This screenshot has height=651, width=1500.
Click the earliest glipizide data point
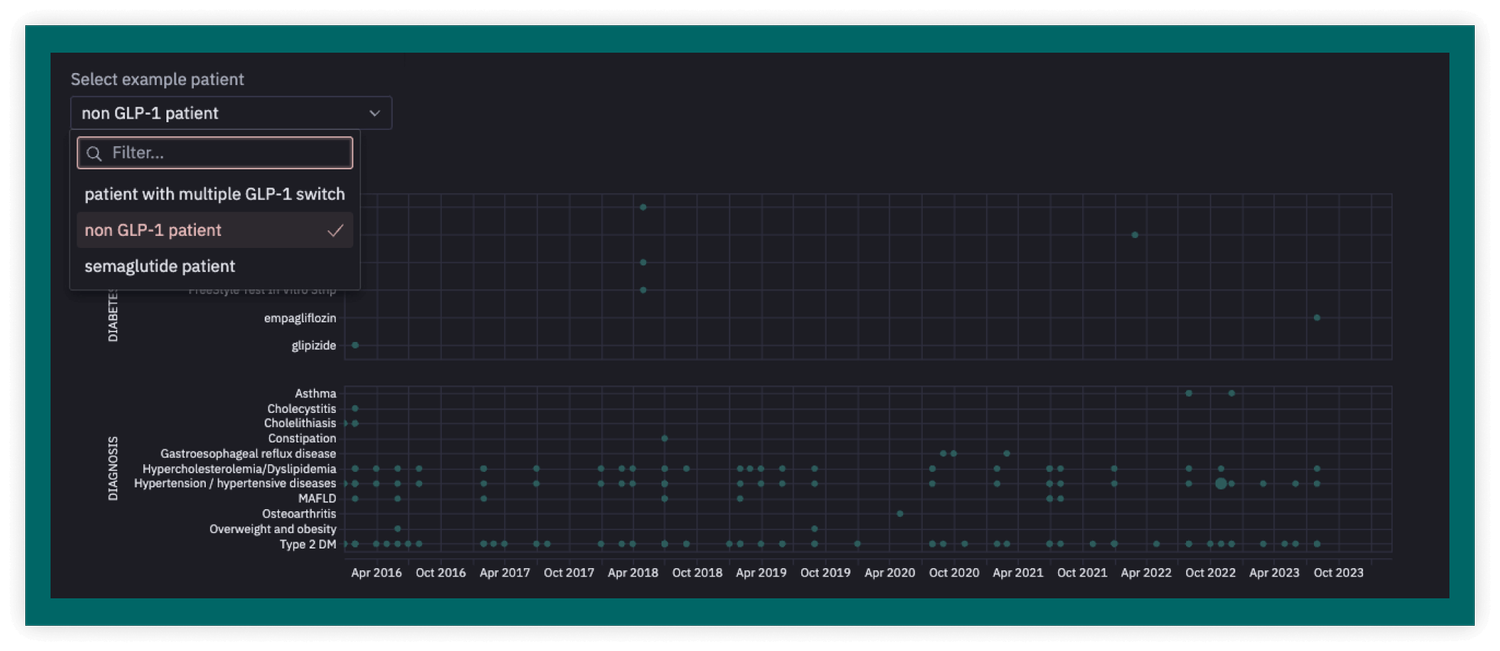pyautogui.click(x=354, y=345)
